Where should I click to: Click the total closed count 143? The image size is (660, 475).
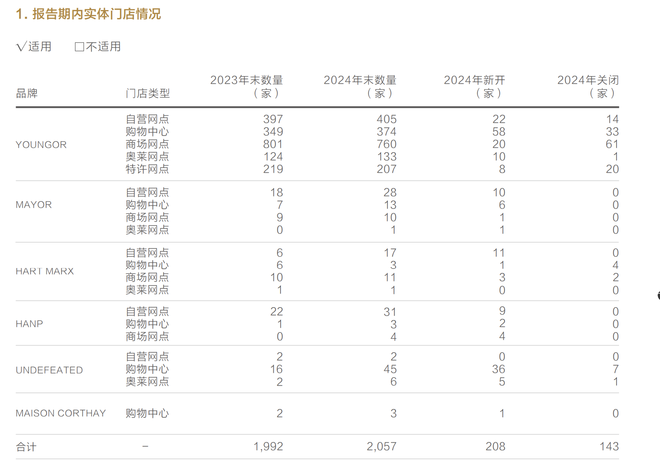pyautogui.click(x=608, y=446)
